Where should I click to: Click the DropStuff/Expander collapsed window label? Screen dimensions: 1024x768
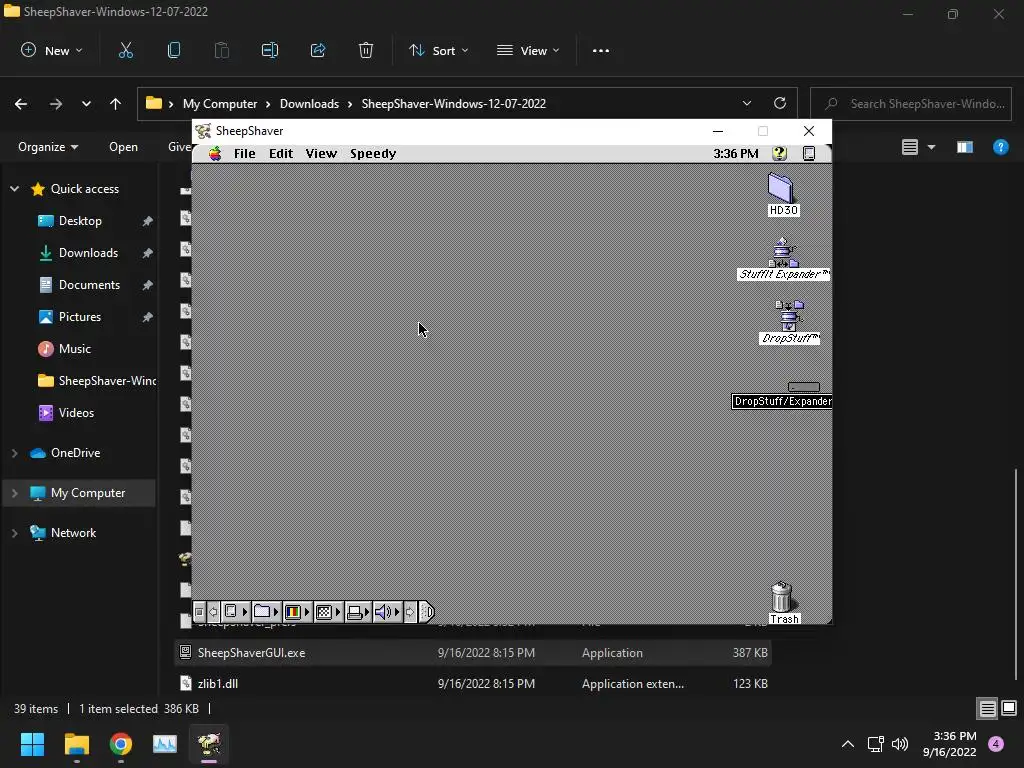782,401
